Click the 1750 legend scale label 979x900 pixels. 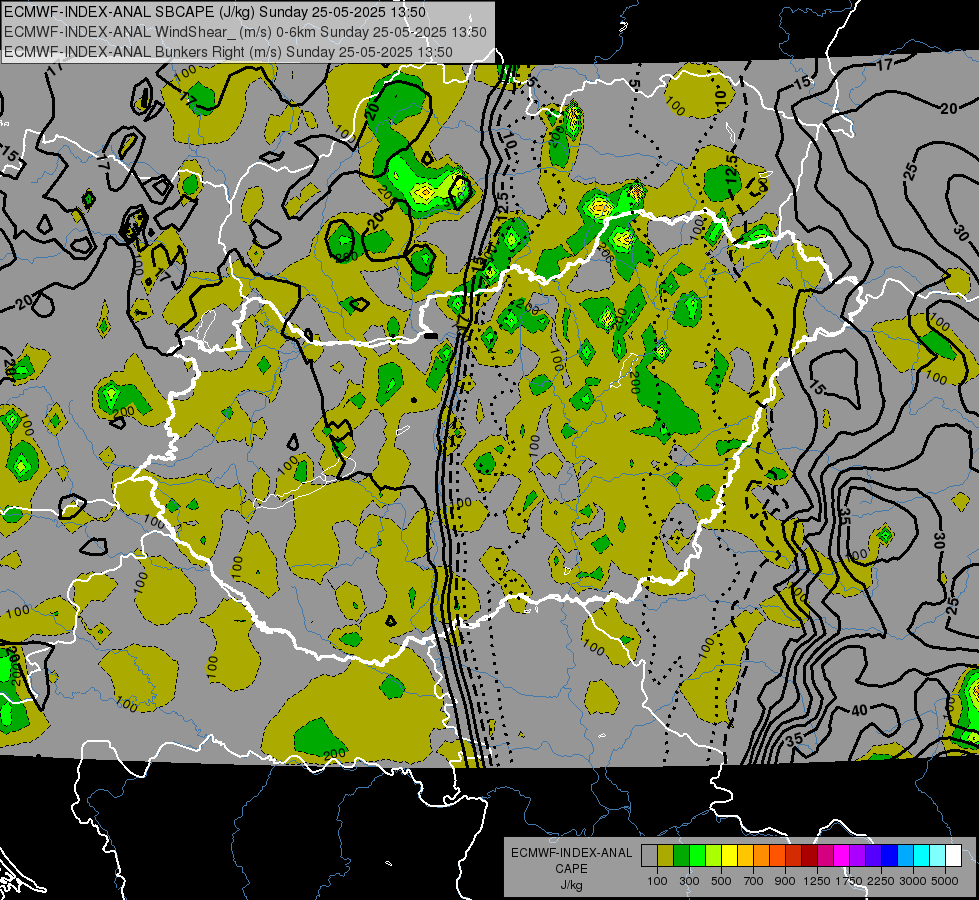[849, 881]
